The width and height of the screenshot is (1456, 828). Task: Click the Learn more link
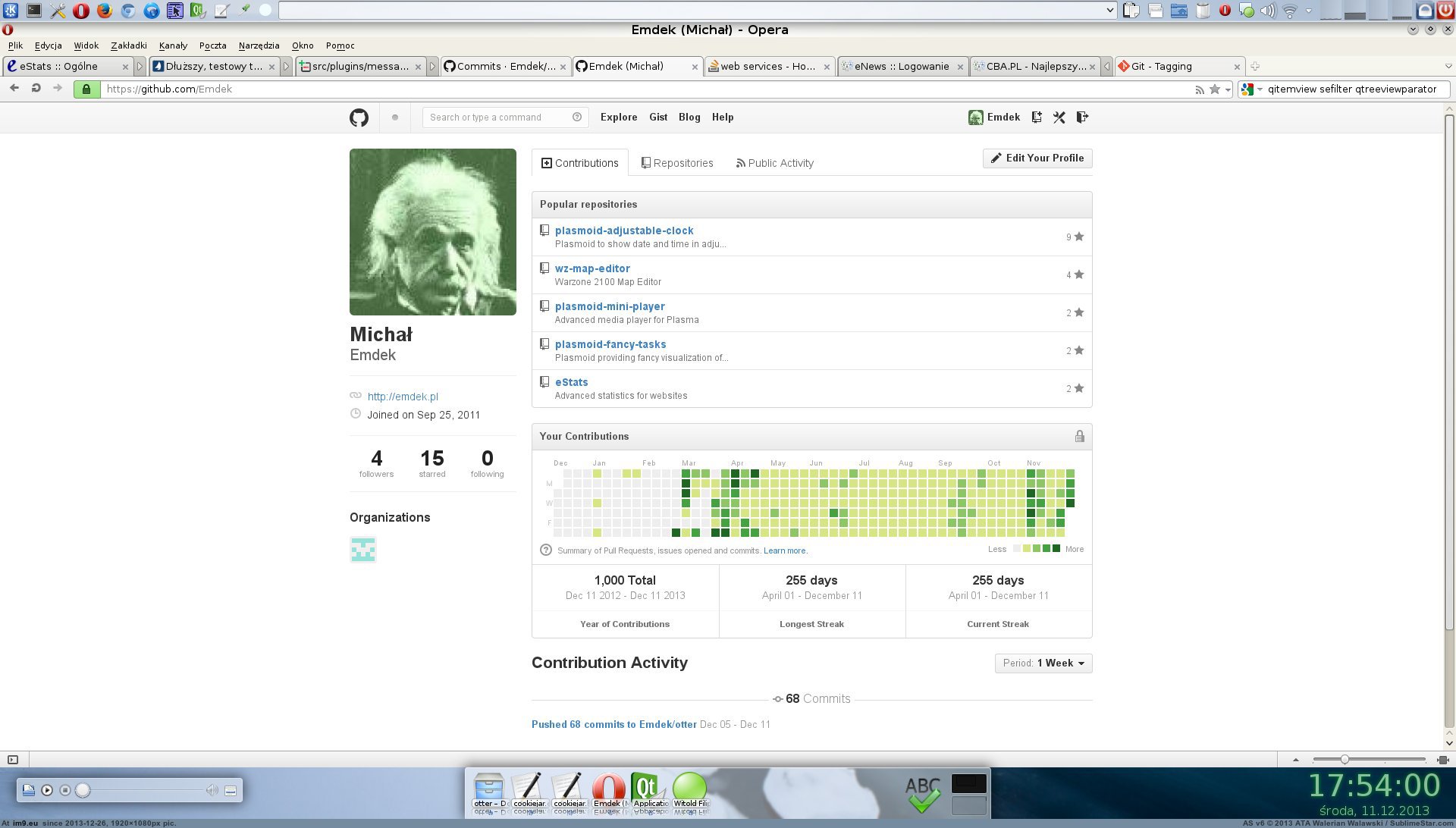point(786,551)
